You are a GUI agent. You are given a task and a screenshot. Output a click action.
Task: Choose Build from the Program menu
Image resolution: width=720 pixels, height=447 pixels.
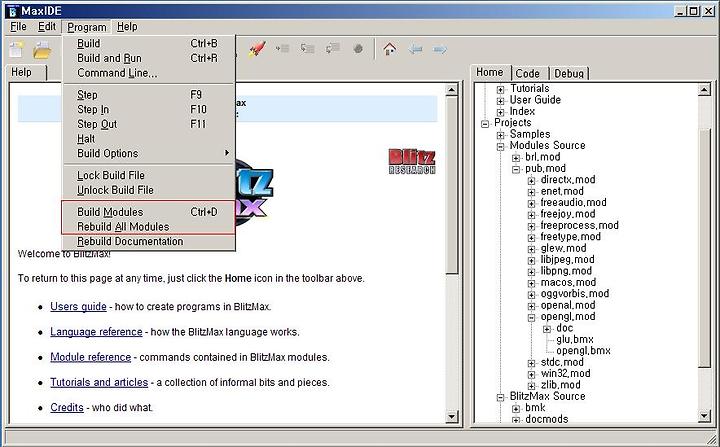pyautogui.click(x=148, y=43)
